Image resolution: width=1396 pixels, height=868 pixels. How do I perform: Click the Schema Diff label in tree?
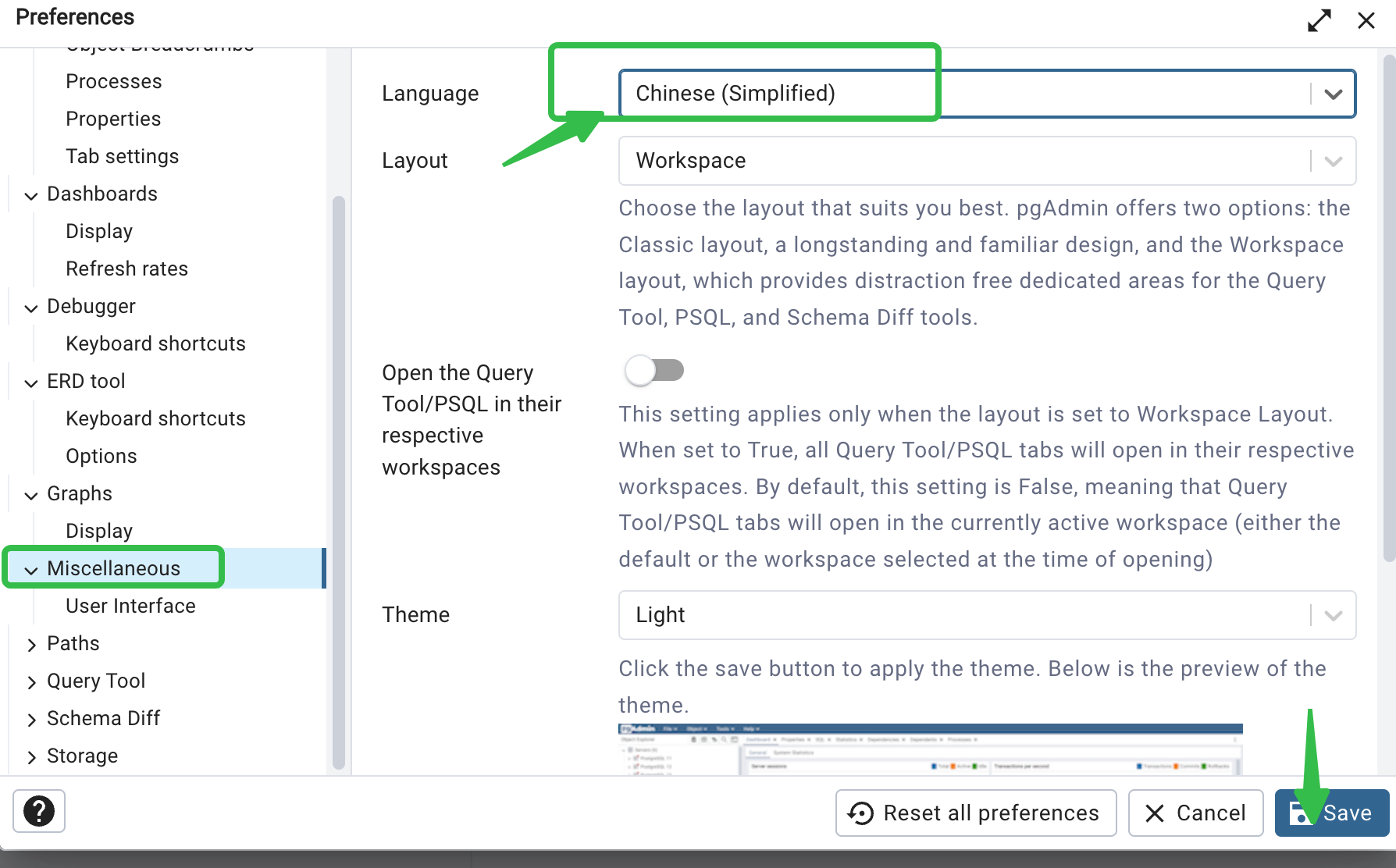coord(104,718)
